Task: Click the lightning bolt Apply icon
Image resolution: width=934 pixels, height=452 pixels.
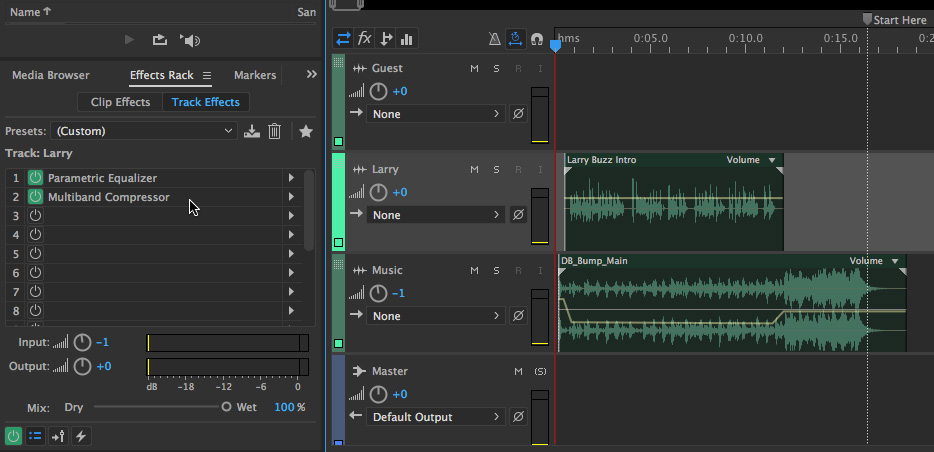Action: tap(81, 436)
